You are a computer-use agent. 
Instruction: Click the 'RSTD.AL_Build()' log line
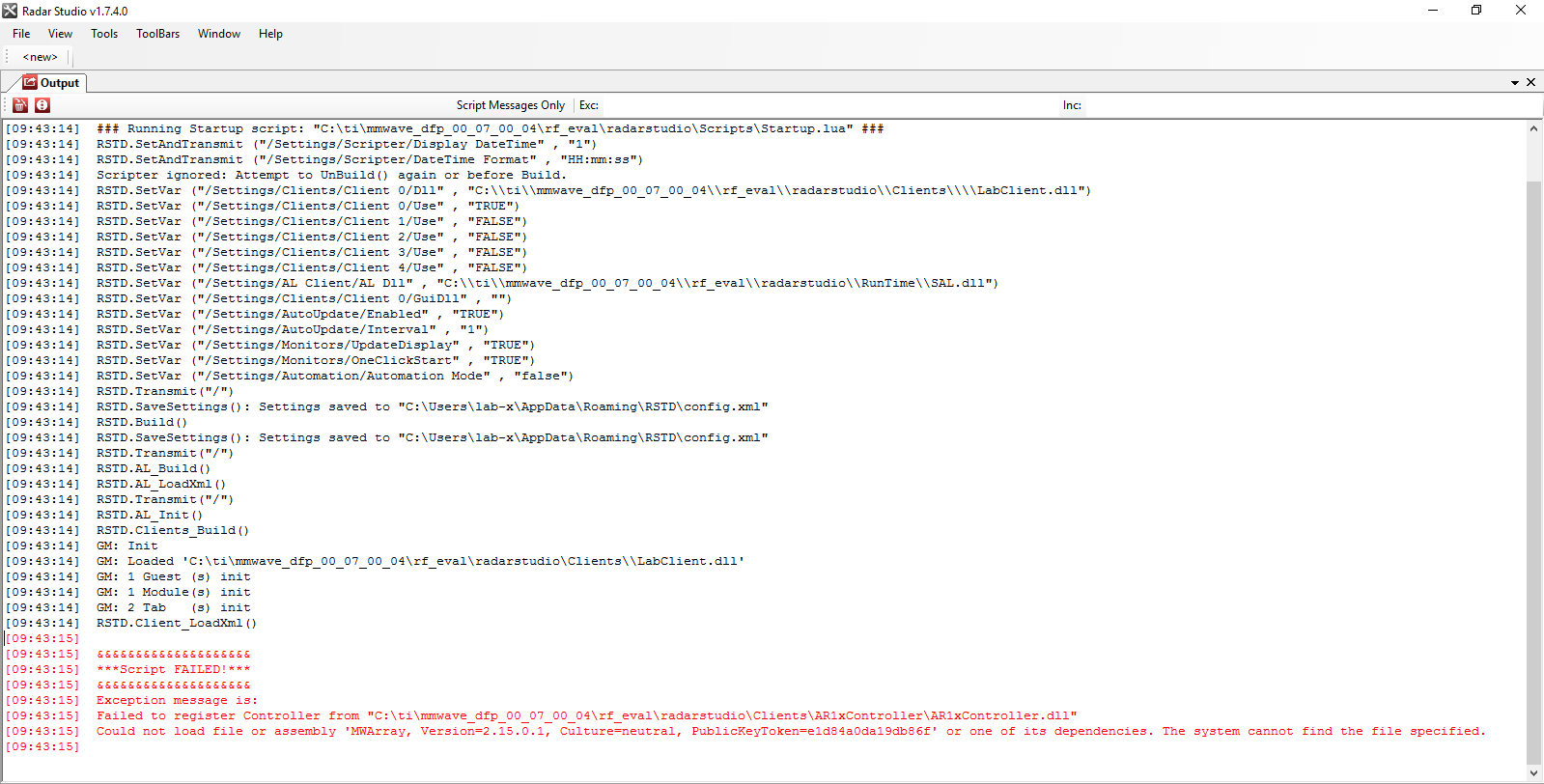click(154, 468)
